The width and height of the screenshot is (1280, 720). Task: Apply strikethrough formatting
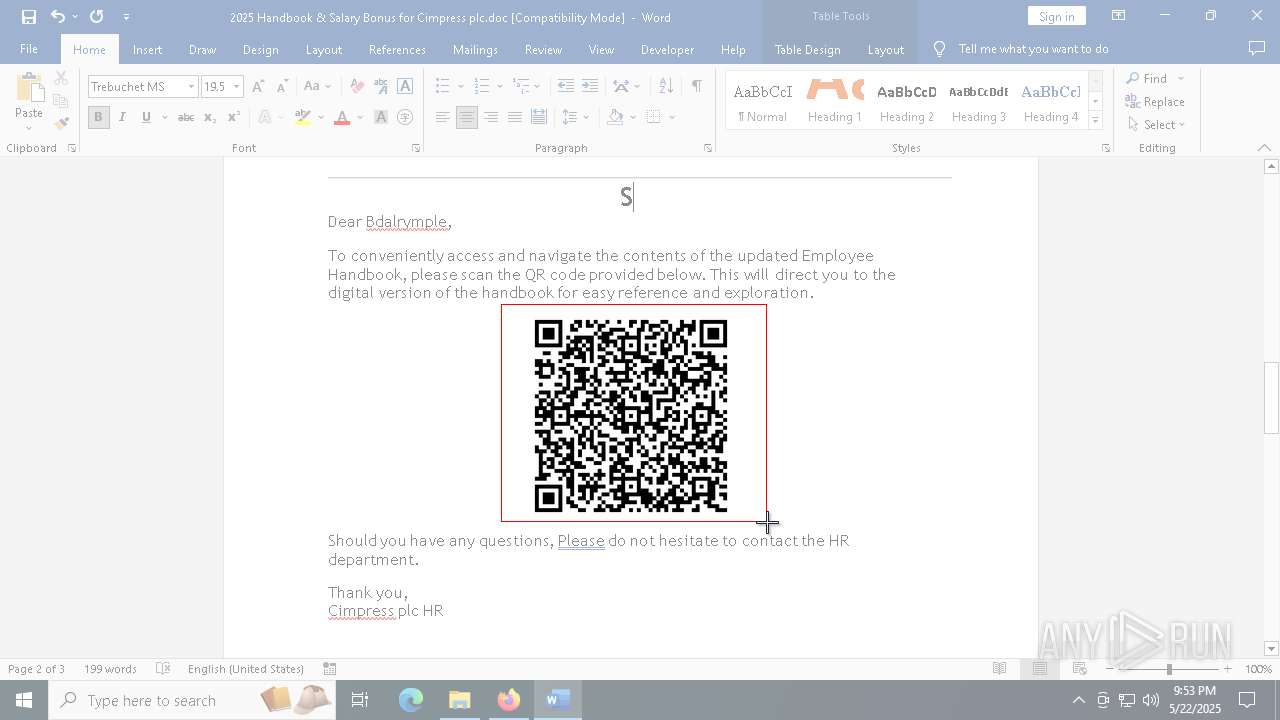click(x=185, y=117)
